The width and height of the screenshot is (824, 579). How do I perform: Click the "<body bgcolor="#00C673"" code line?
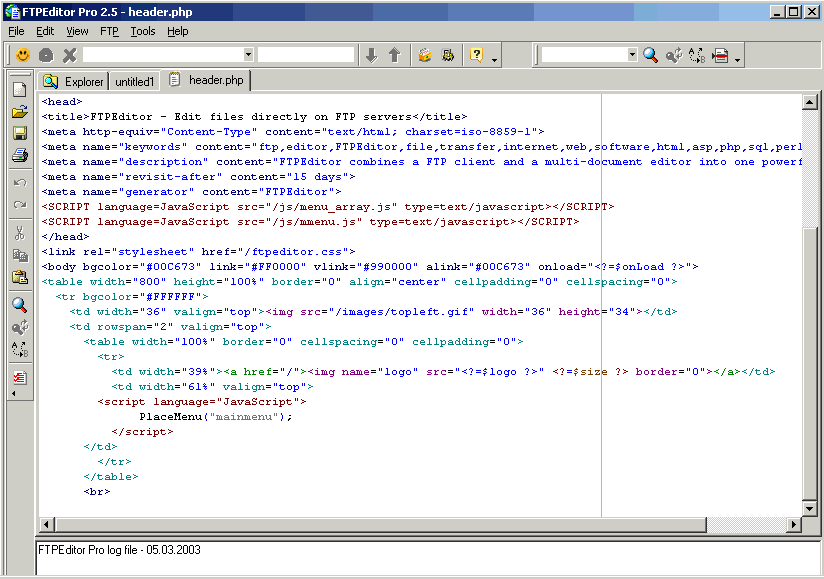370,267
